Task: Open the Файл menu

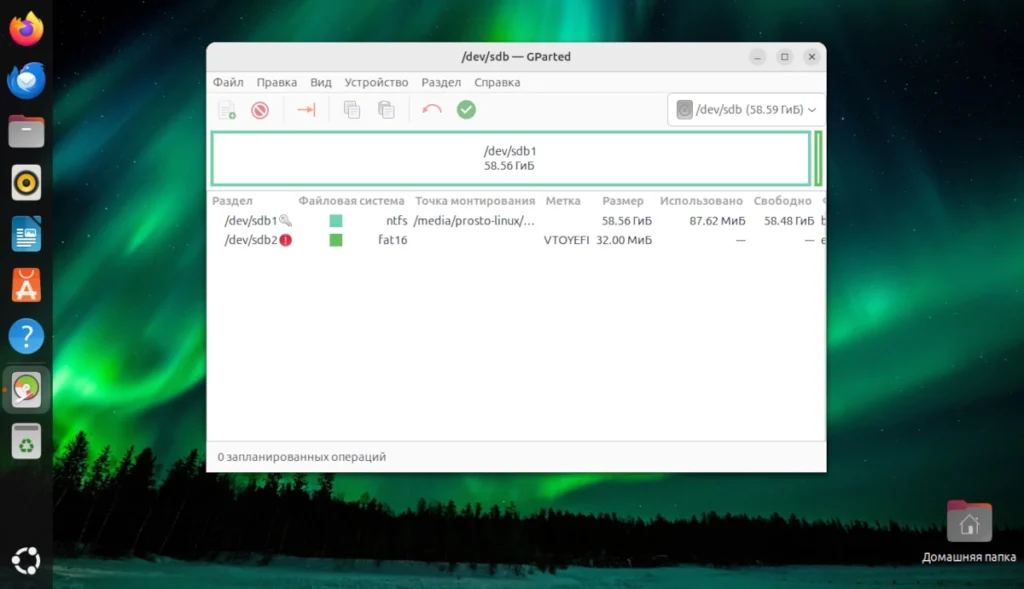Action: coord(228,82)
